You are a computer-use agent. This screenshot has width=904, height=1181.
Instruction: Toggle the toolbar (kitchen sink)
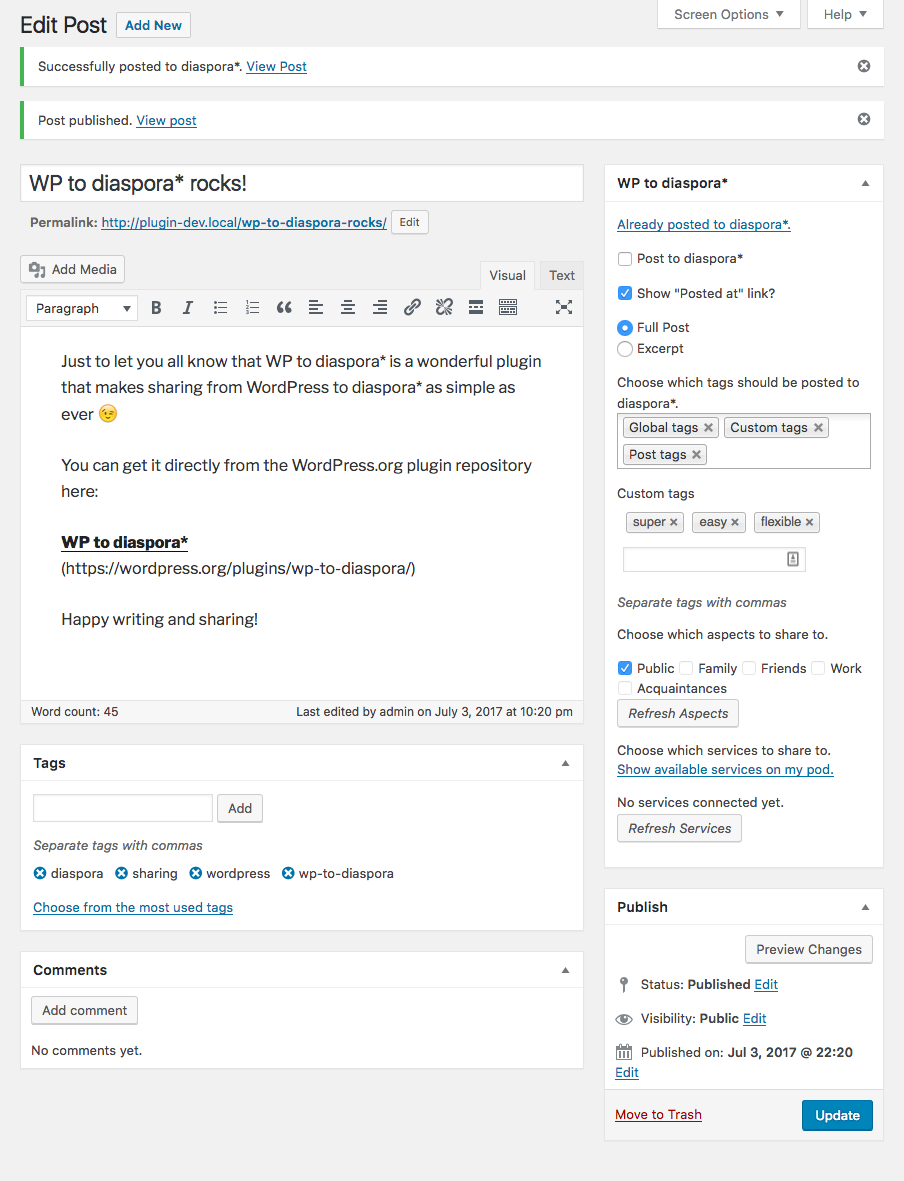coord(508,307)
